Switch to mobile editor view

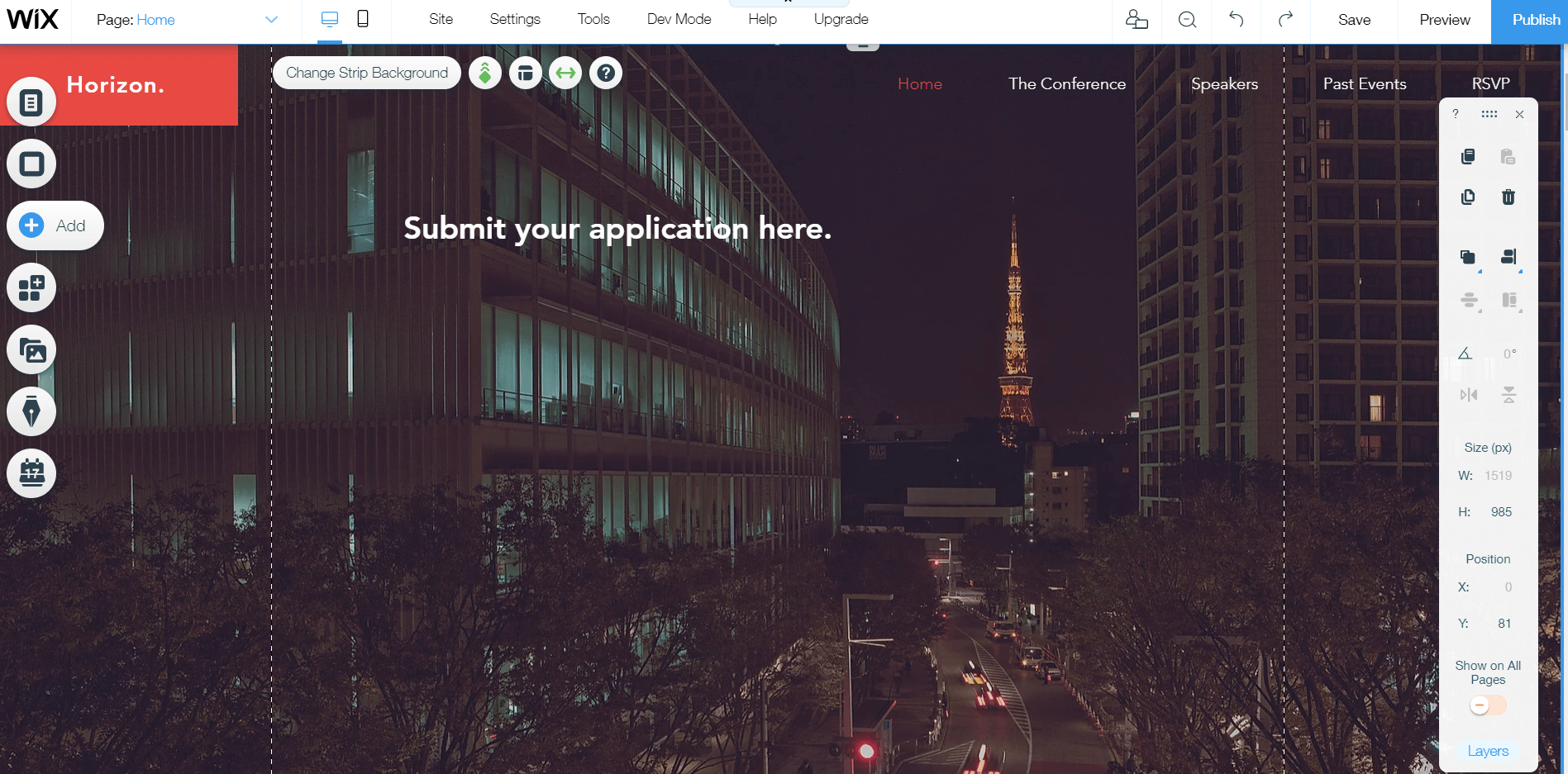pos(364,18)
